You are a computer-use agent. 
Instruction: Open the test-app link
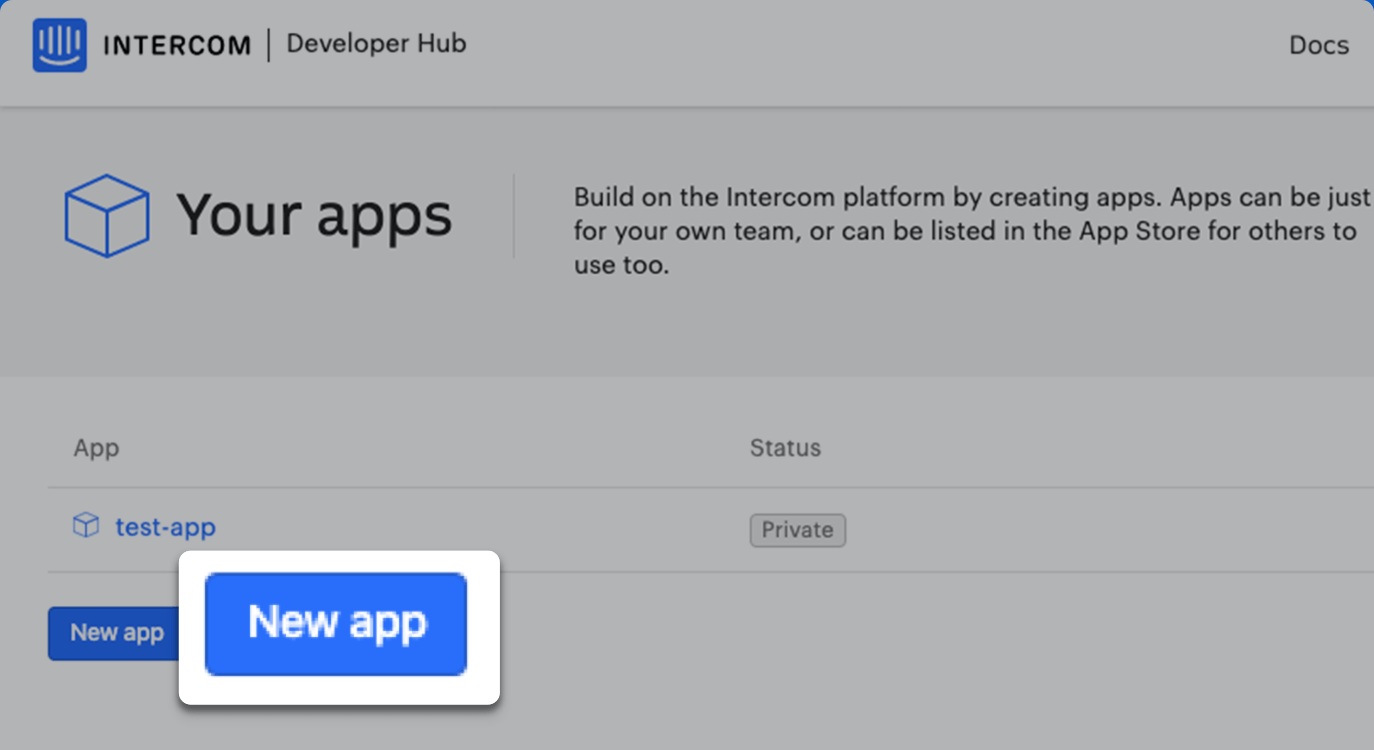[x=165, y=527]
